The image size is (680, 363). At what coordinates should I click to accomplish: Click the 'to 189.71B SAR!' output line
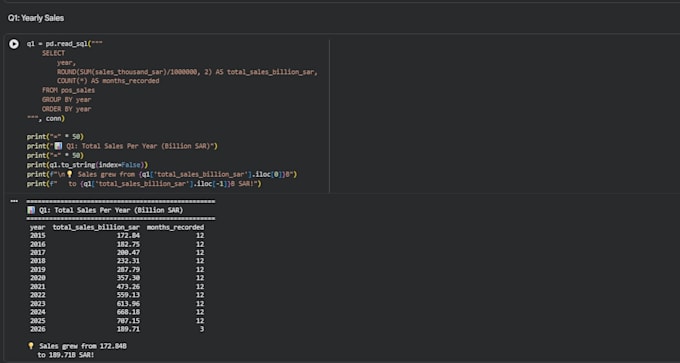click(x=66, y=355)
